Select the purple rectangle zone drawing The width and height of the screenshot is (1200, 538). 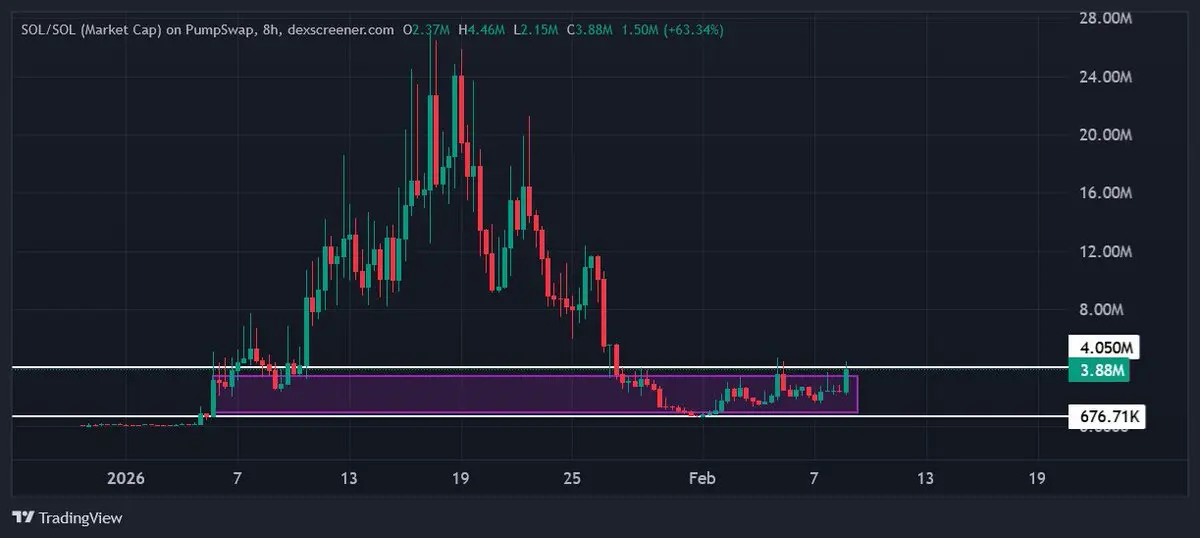pyautogui.click(x=536, y=394)
